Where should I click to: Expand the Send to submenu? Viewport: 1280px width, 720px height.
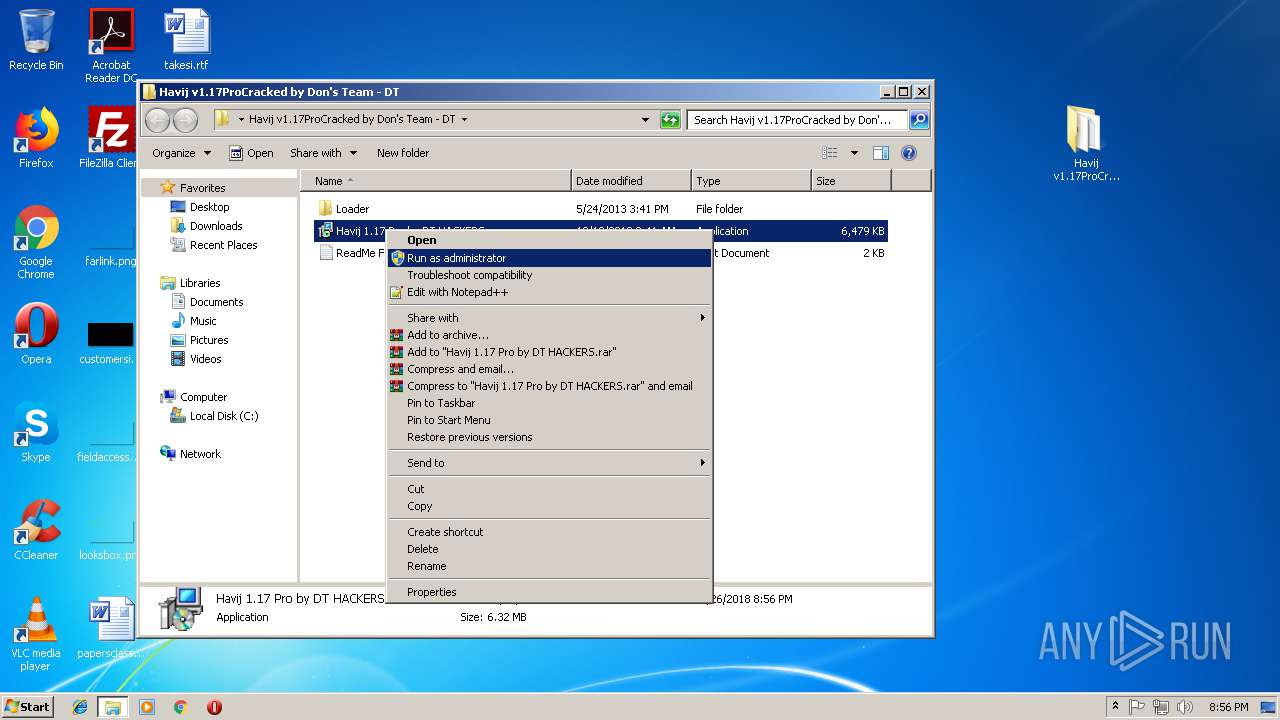(549, 463)
